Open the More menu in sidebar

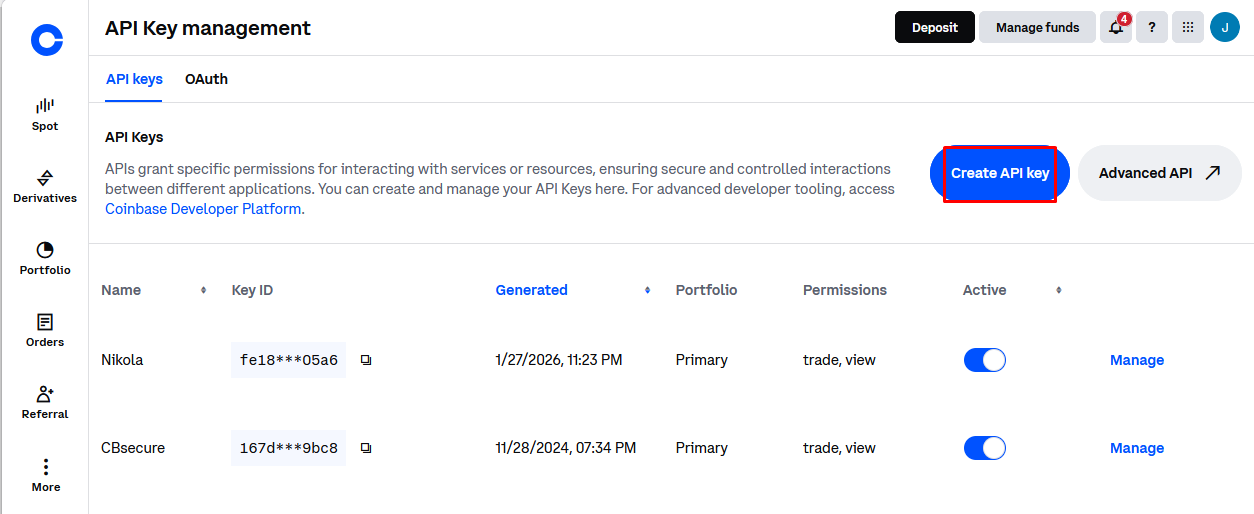pos(45,475)
